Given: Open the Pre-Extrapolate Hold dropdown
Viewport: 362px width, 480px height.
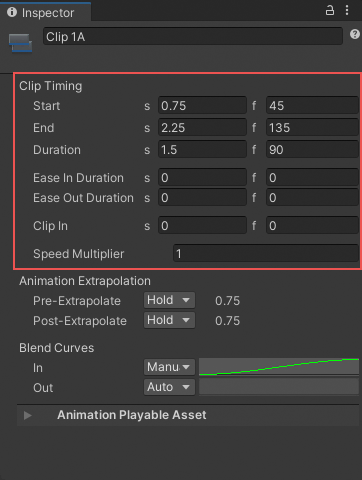Looking at the screenshot, I should tap(169, 300).
